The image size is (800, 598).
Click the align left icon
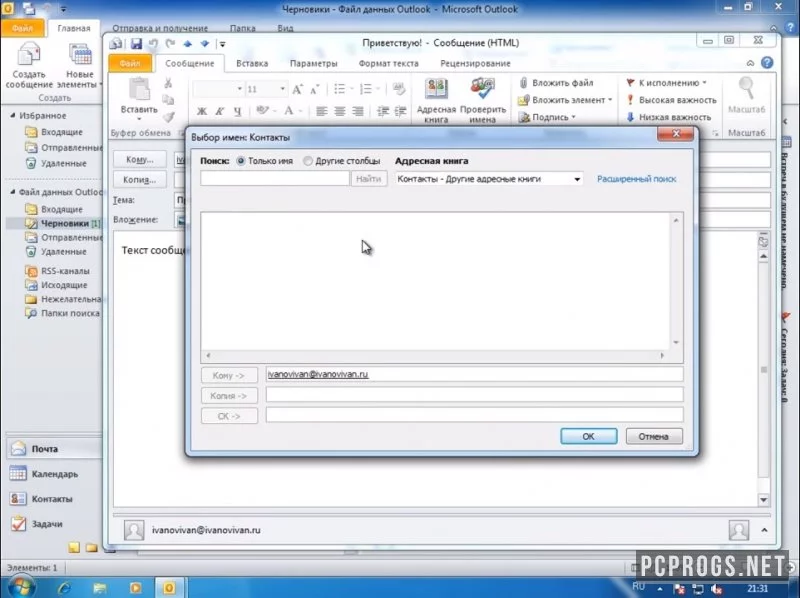tap(321, 111)
